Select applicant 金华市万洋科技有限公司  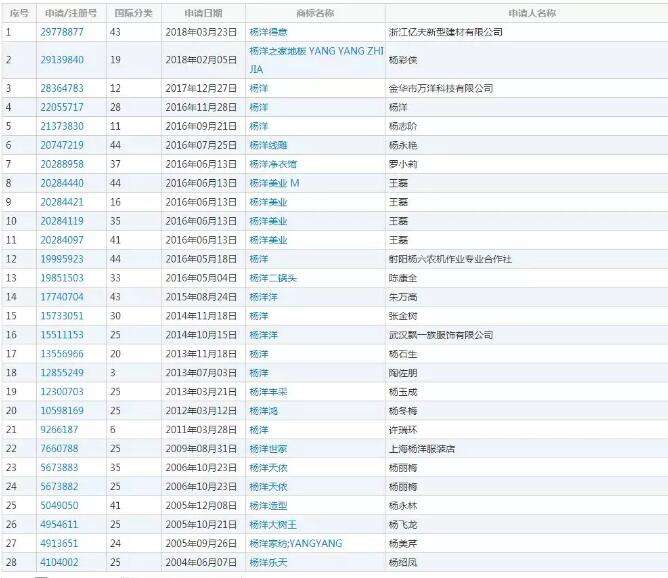coord(441,88)
